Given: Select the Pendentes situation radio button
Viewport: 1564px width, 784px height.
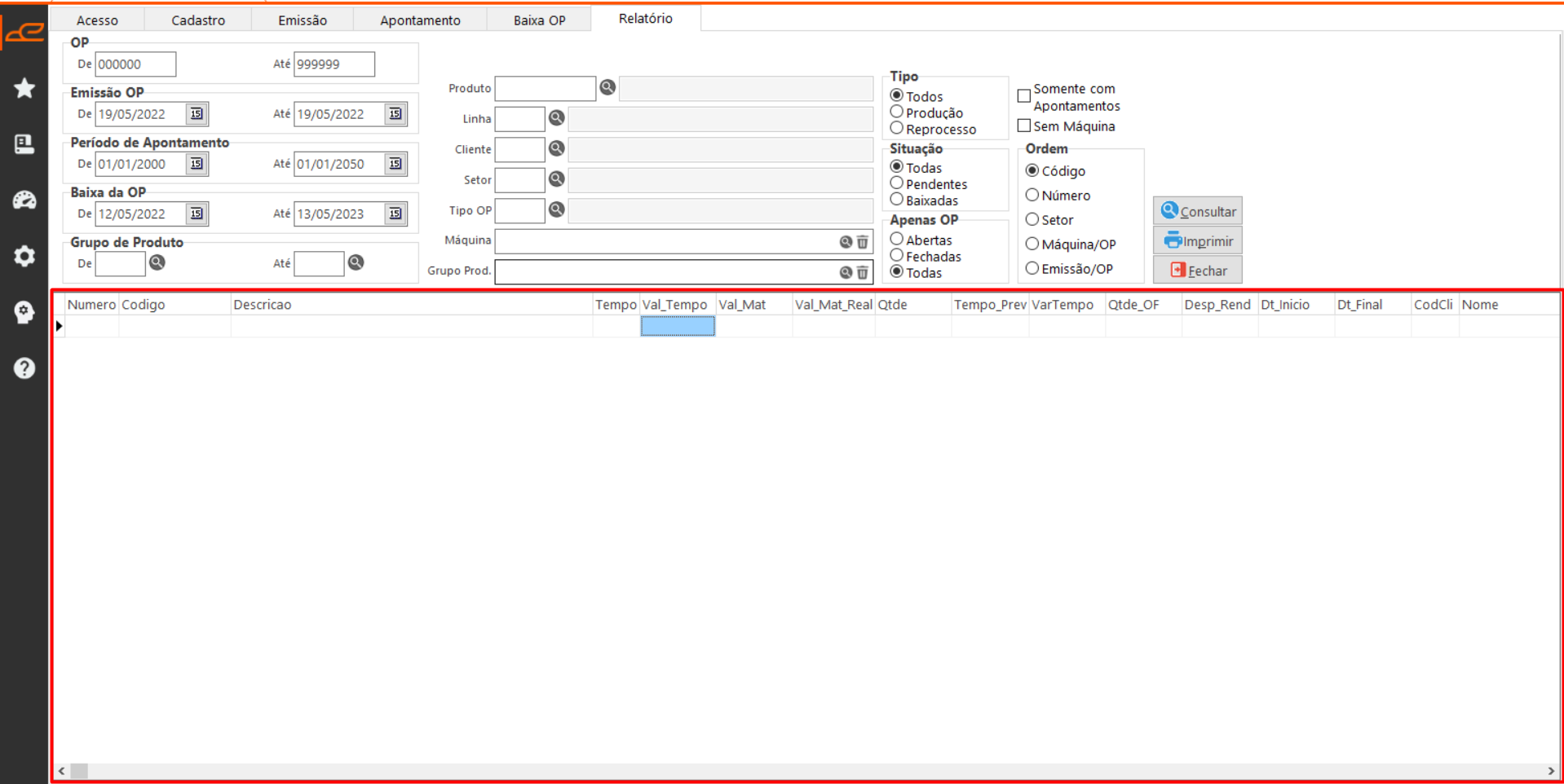Looking at the screenshot, I should pyautogui.click(x=897, y=183).
